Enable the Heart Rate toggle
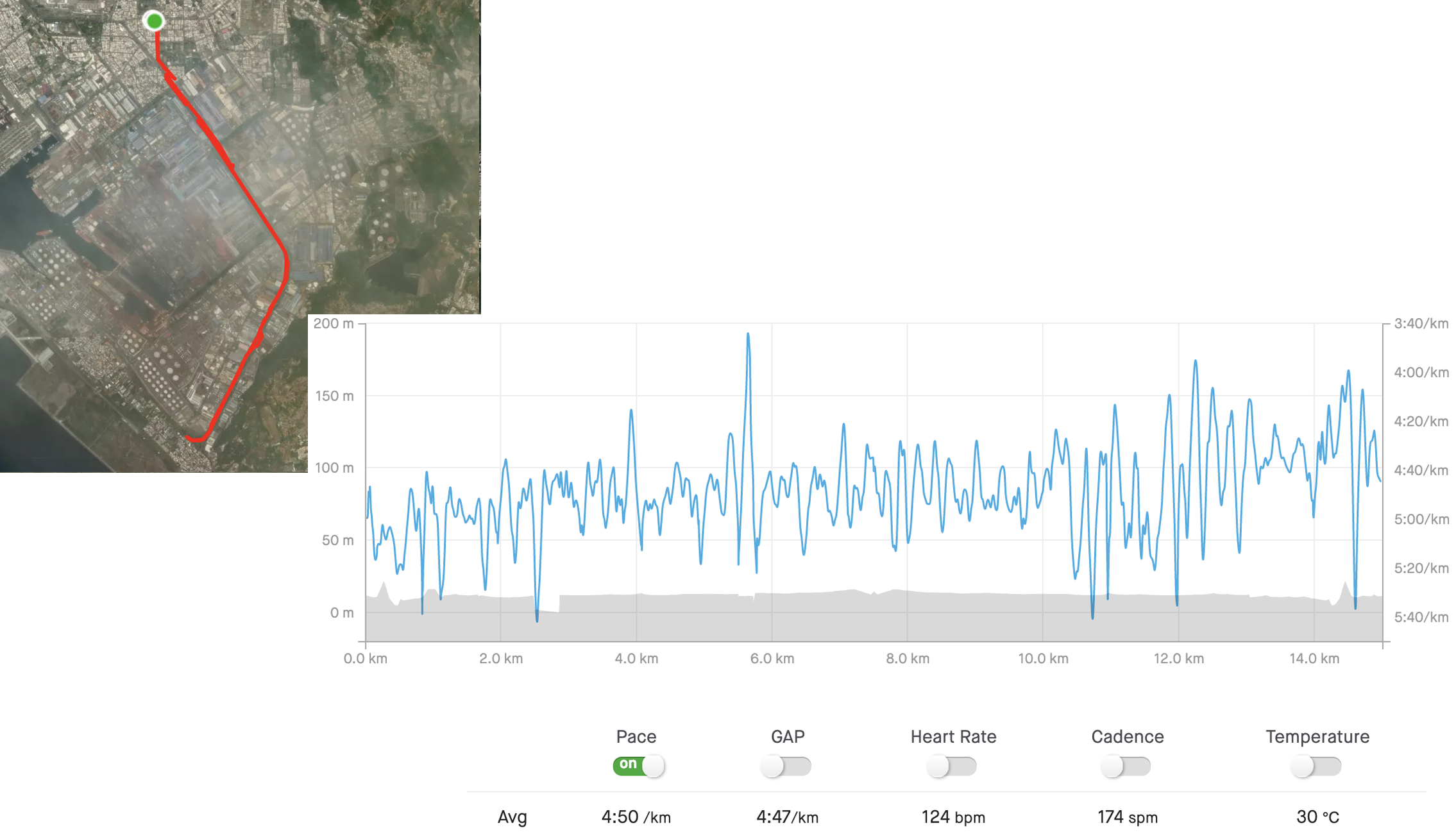Image resolution: width=1456 pixels, height=839 pixels. click(952, 766)
